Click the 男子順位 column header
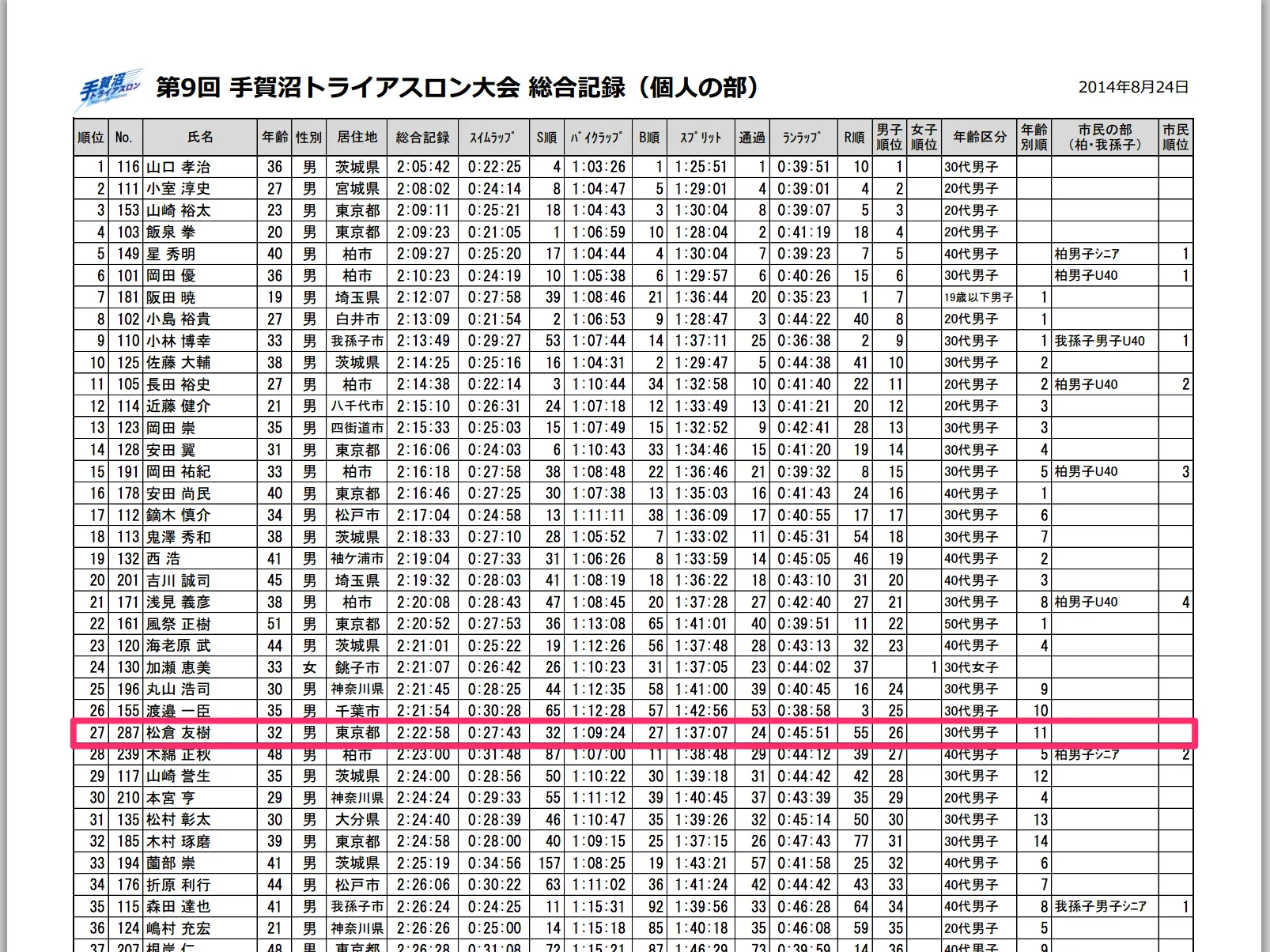 889,138
